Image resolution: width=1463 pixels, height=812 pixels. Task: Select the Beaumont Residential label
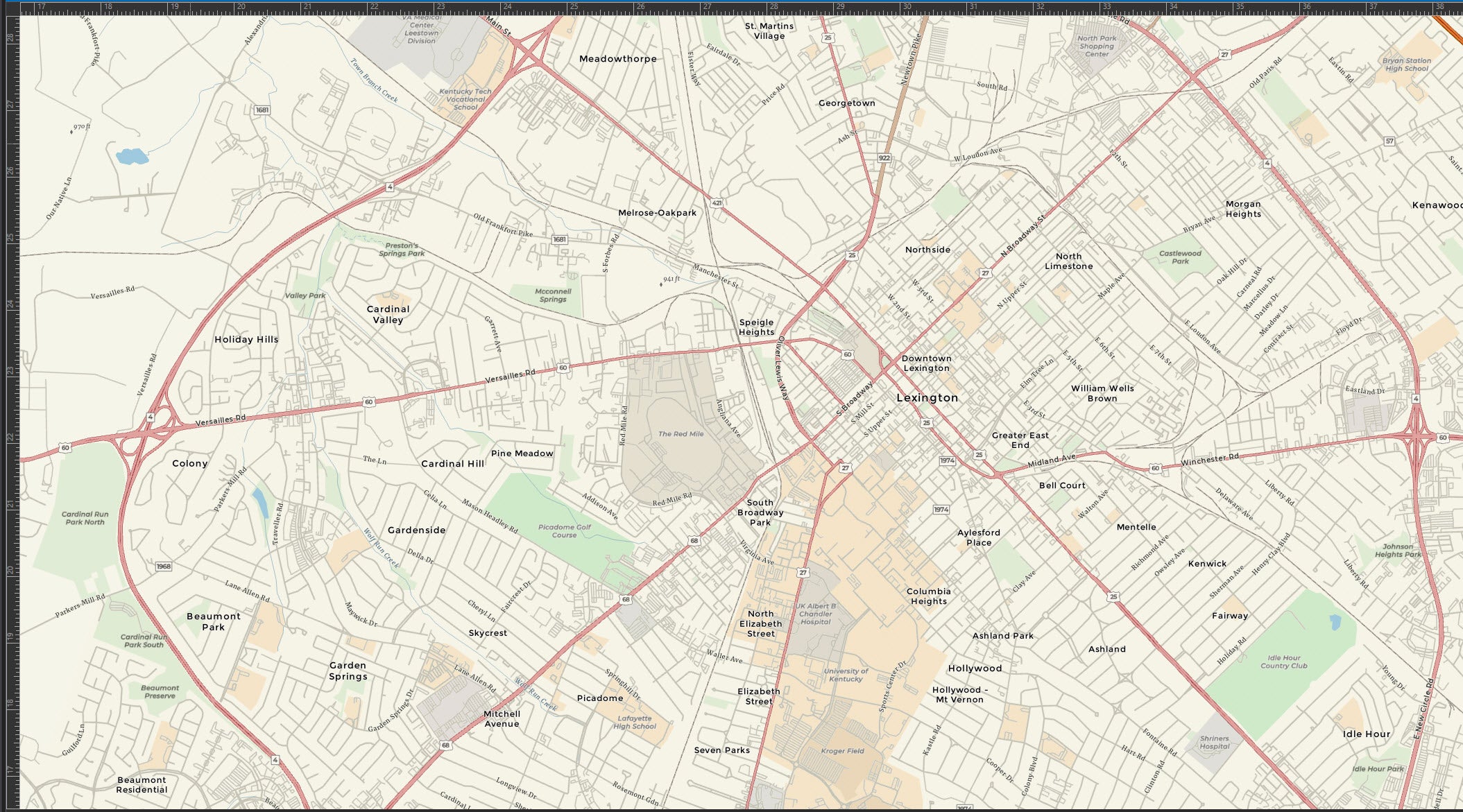pyautogui.click(x=142, y=785)
